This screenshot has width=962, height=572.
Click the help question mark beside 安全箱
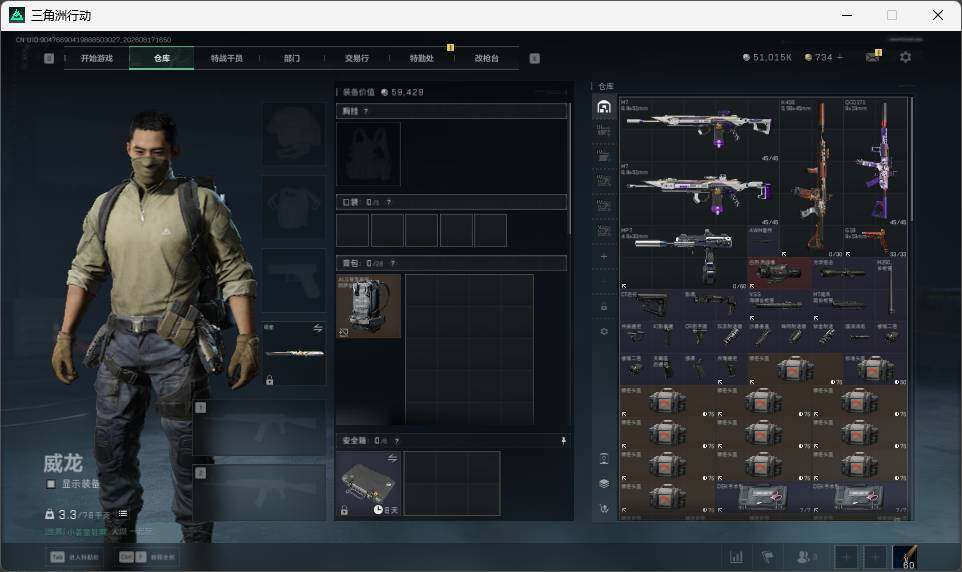396,441
